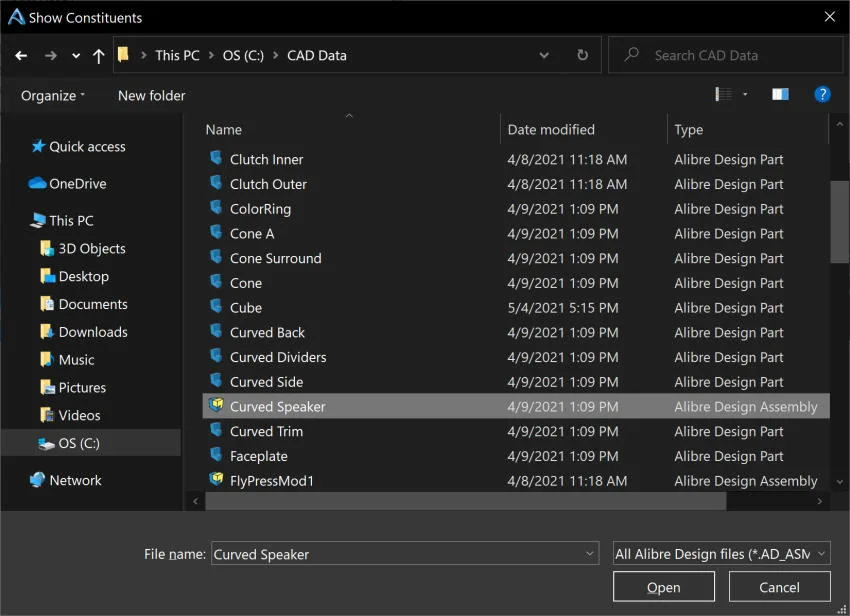Open the recent locations dropdown arrow
This screenshot has width=850, height=616.
76,56
